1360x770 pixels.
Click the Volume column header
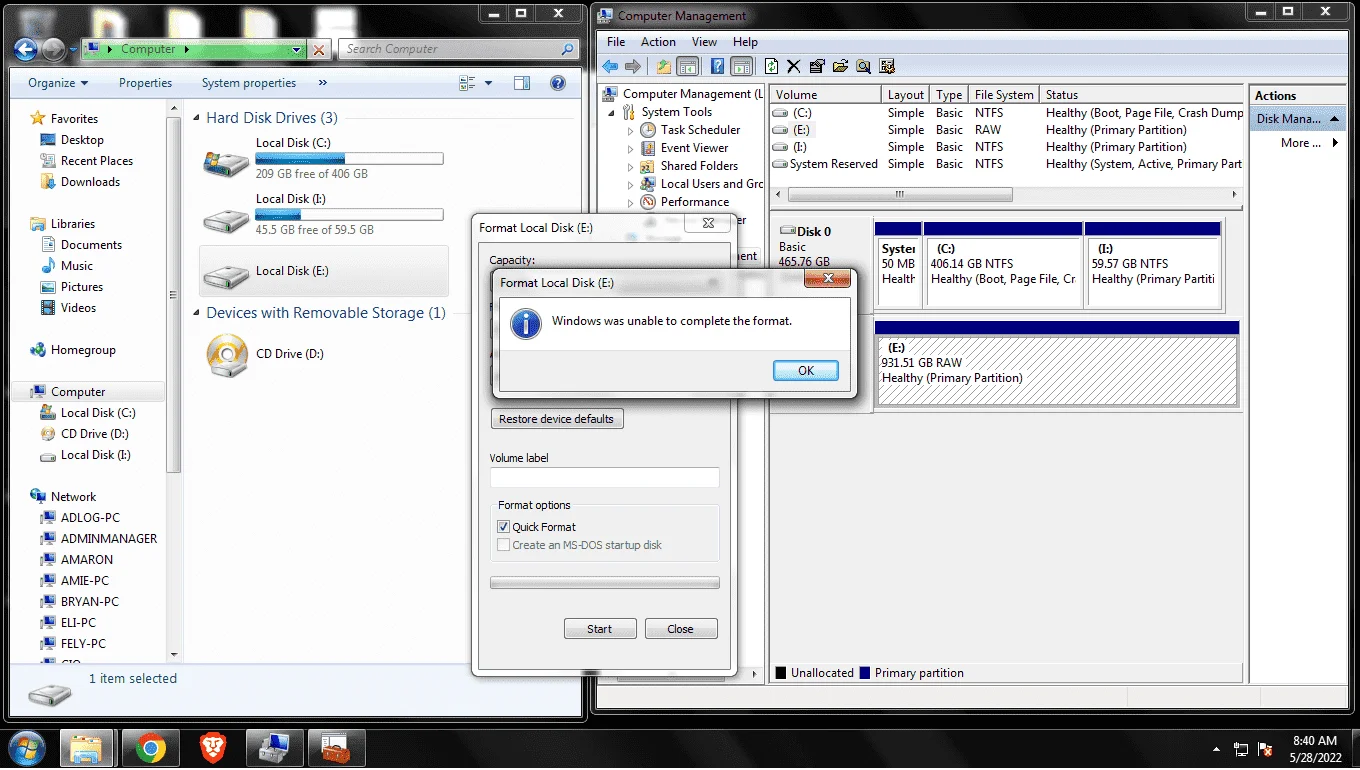point(826,95)
